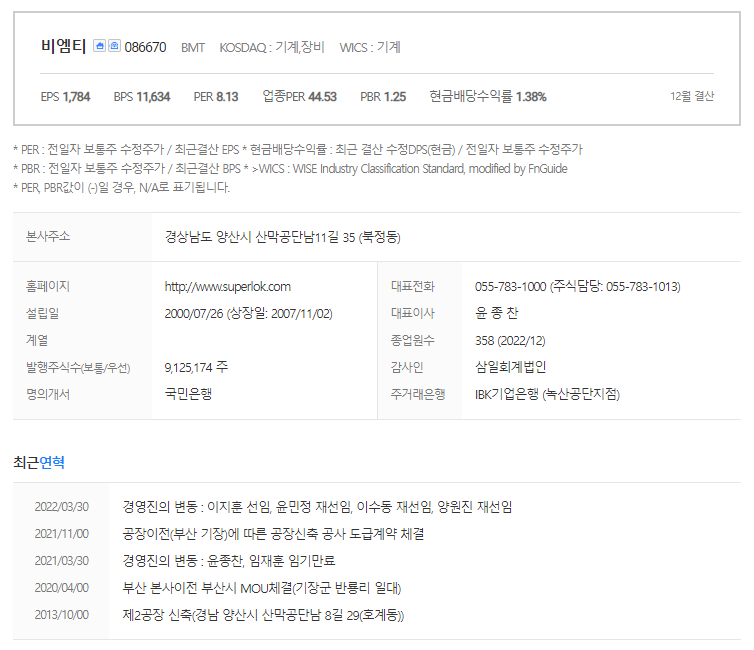Image resolution: width=754 pixels, height=650 pixels.
Task: Click the 발행주식수 value 9,125,174 주
Action: (x=196, y=368)
